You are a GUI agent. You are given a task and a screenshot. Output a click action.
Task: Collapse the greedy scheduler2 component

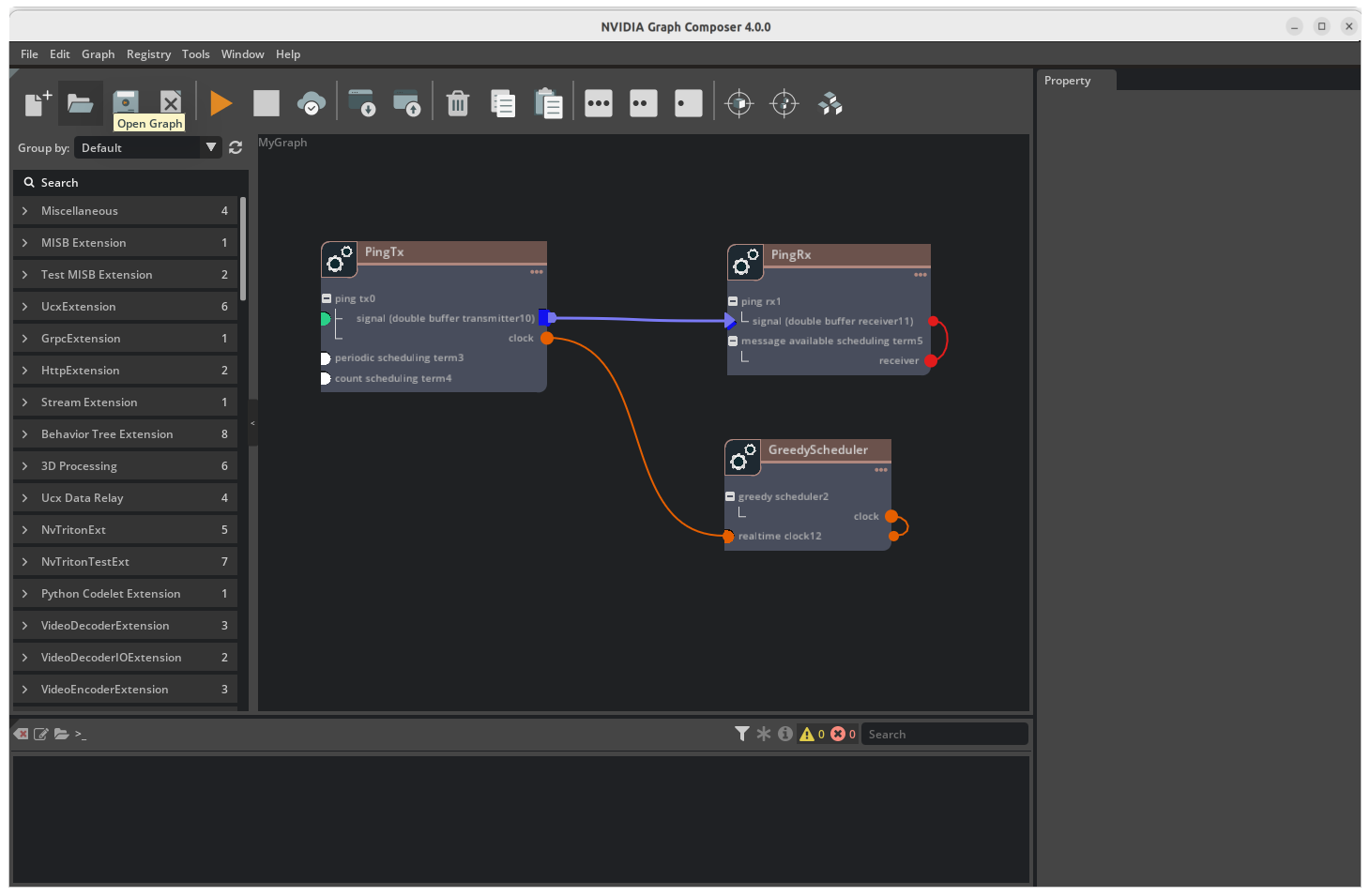click(730, 496)
